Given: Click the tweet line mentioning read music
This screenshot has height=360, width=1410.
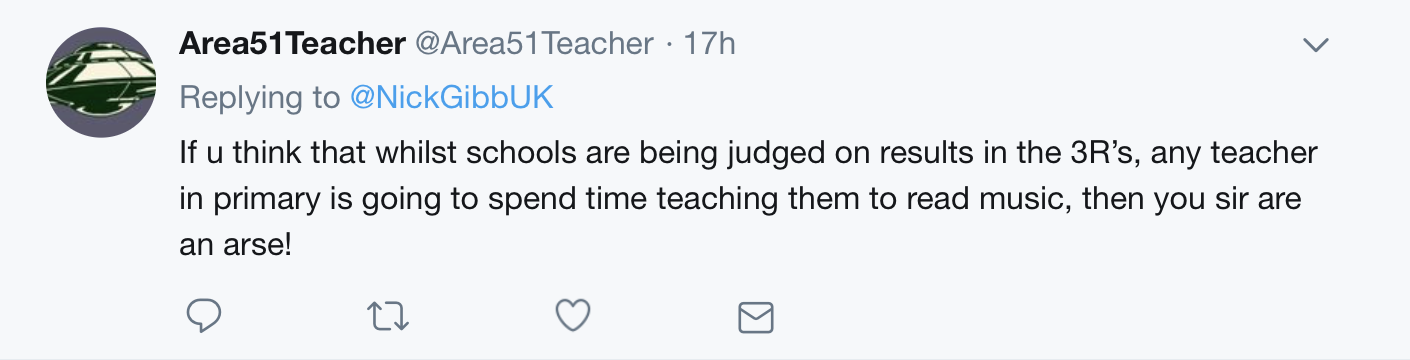Looking at the screenshot, I should click(740, 198).
